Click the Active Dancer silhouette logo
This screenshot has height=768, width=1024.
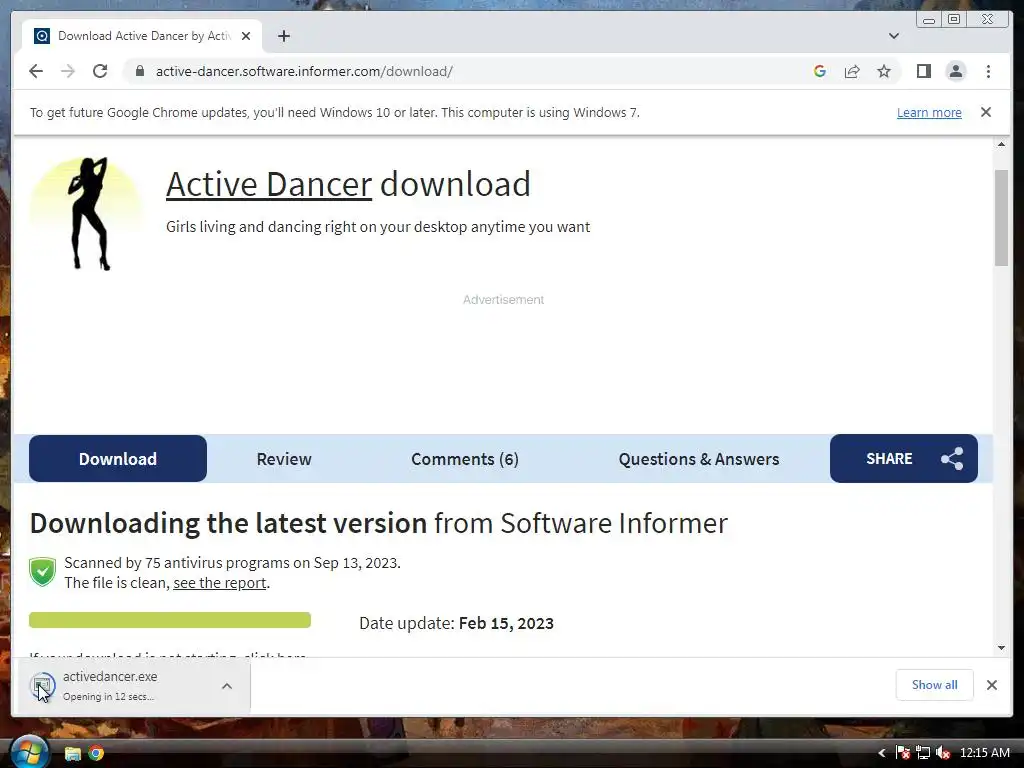pyautogui.click(x=86, y=213)
